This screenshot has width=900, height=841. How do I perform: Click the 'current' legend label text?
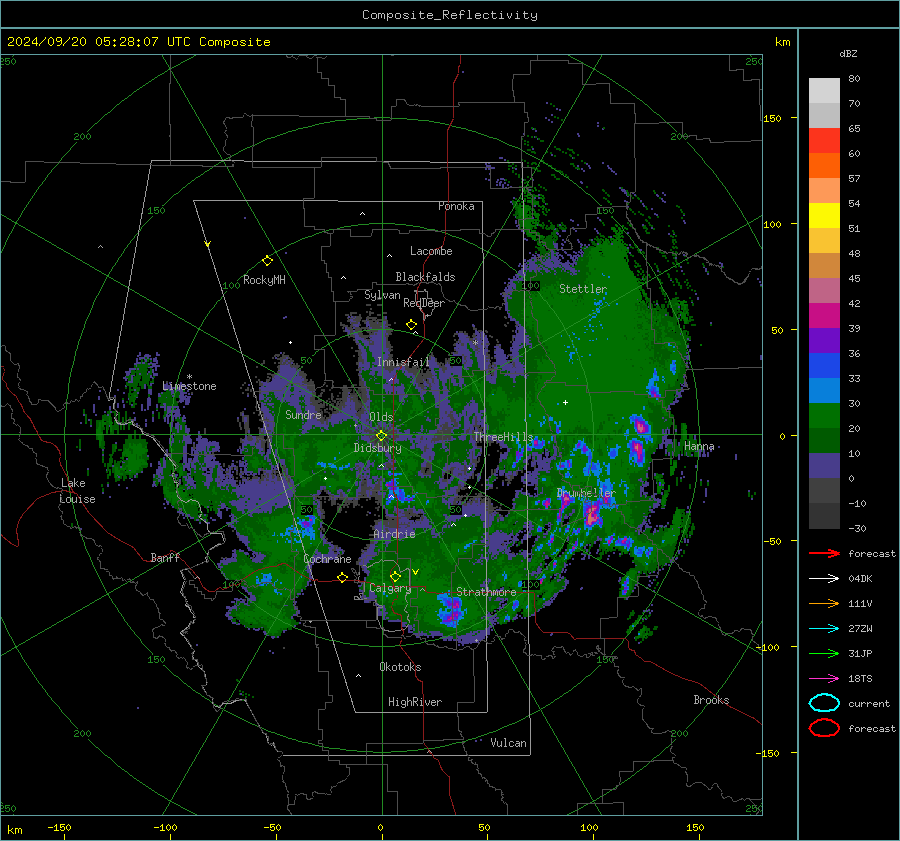tap(869, 703)
